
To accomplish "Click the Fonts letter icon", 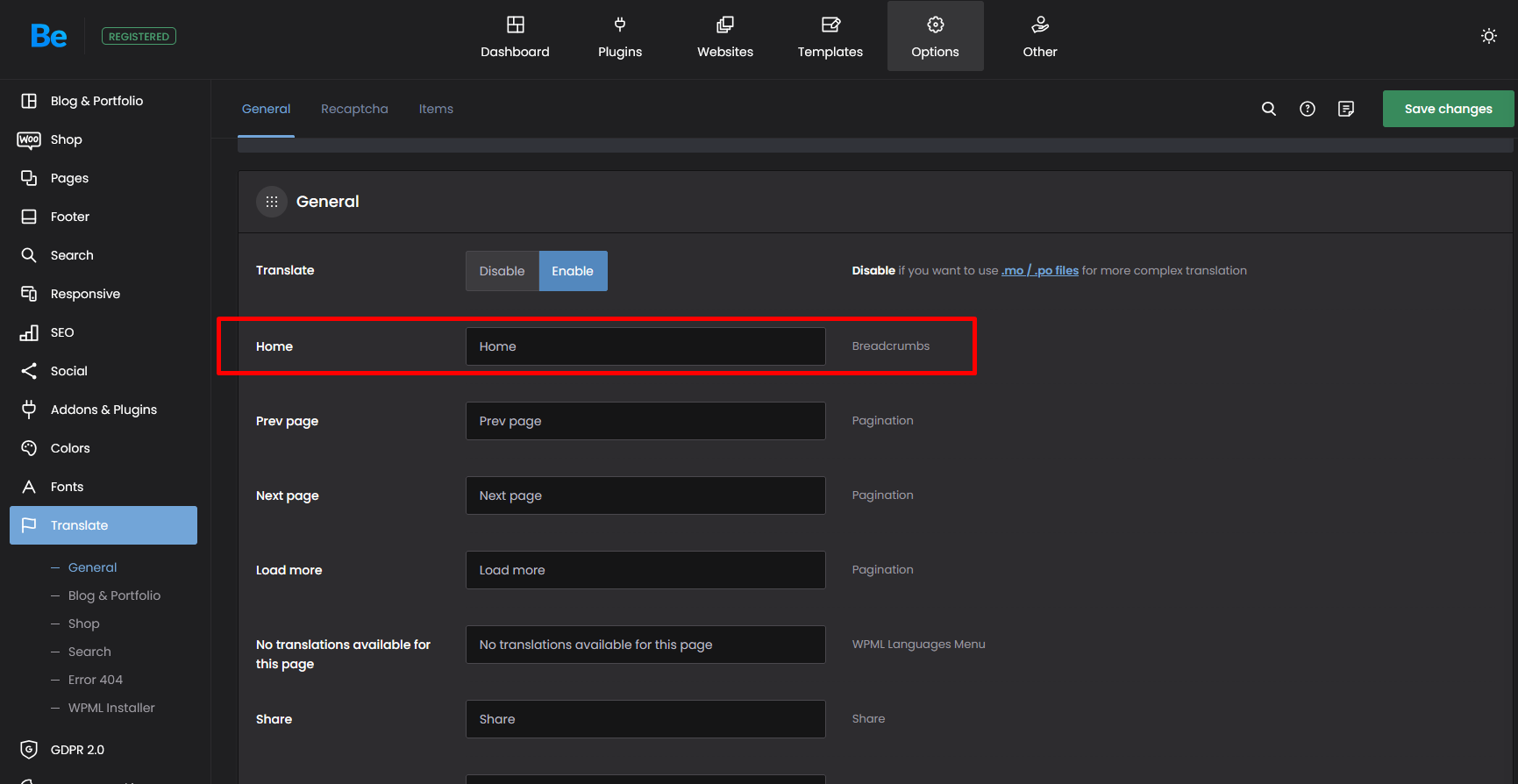I will [29, 487].
